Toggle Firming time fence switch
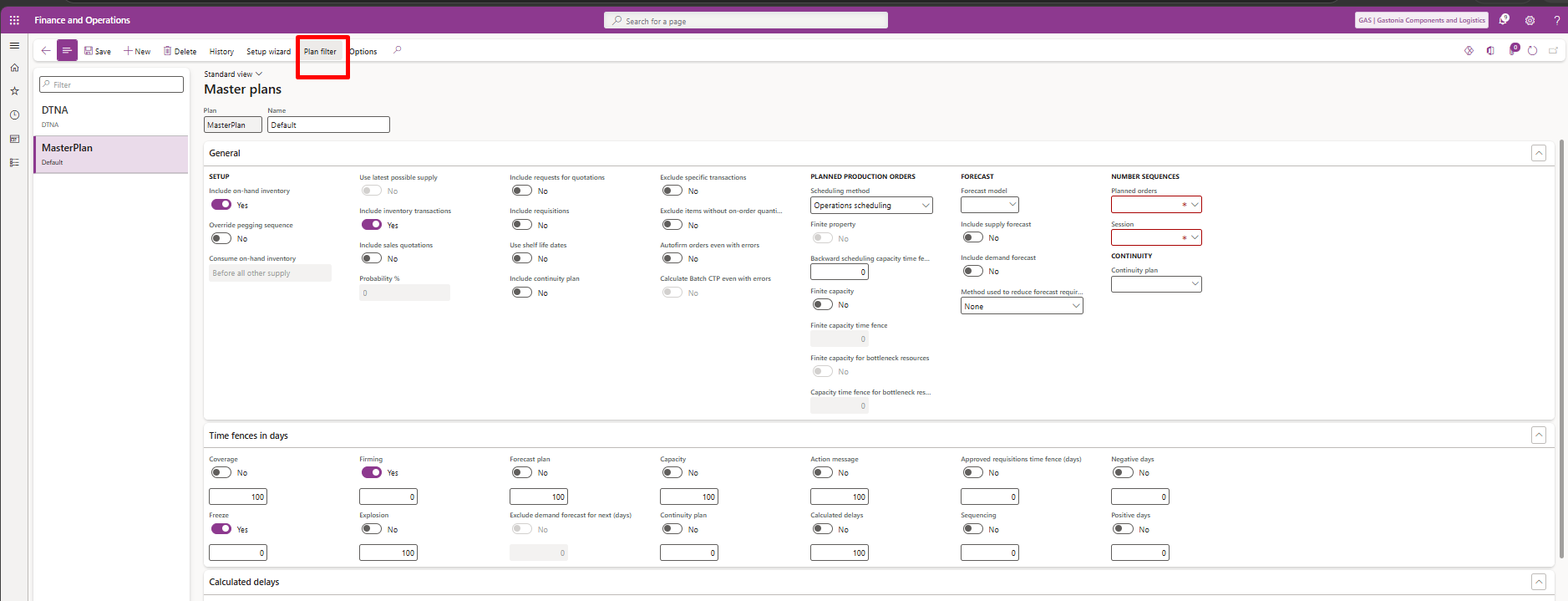The height and width of the screenshot is (601, 1568). pyautogui.click(x=371, y=472)
